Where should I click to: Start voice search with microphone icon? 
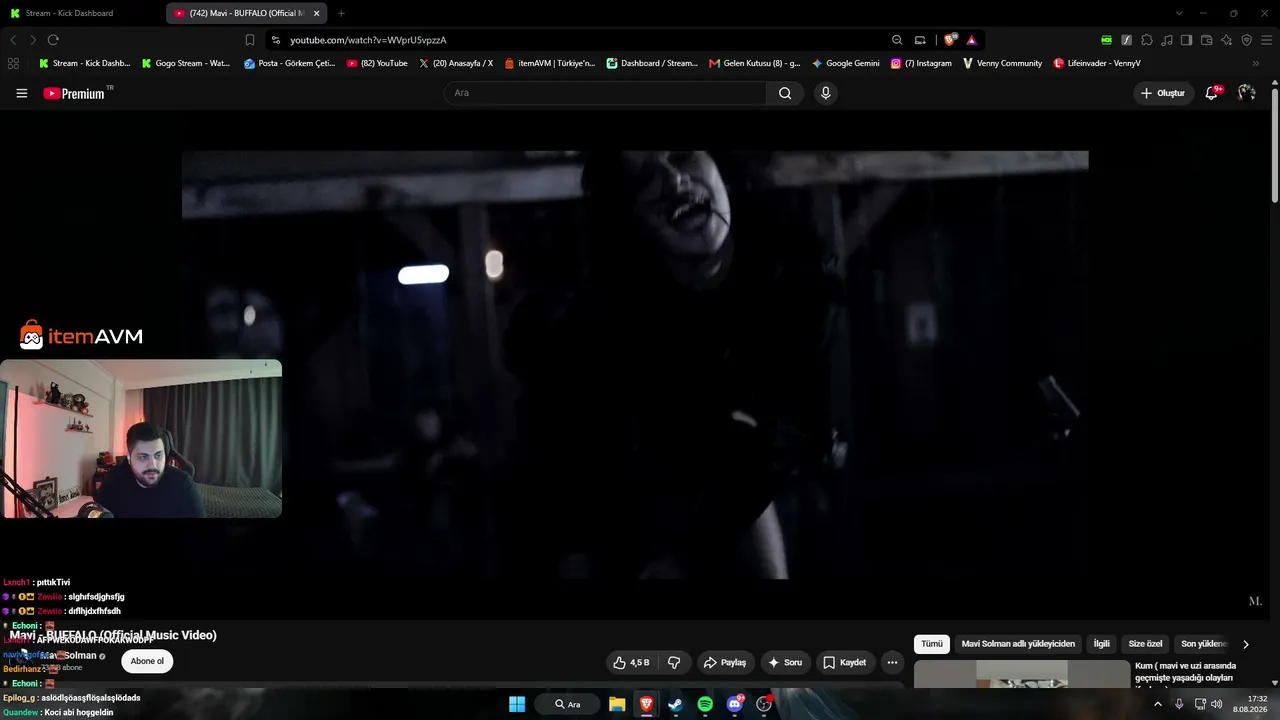coord(825,93)
